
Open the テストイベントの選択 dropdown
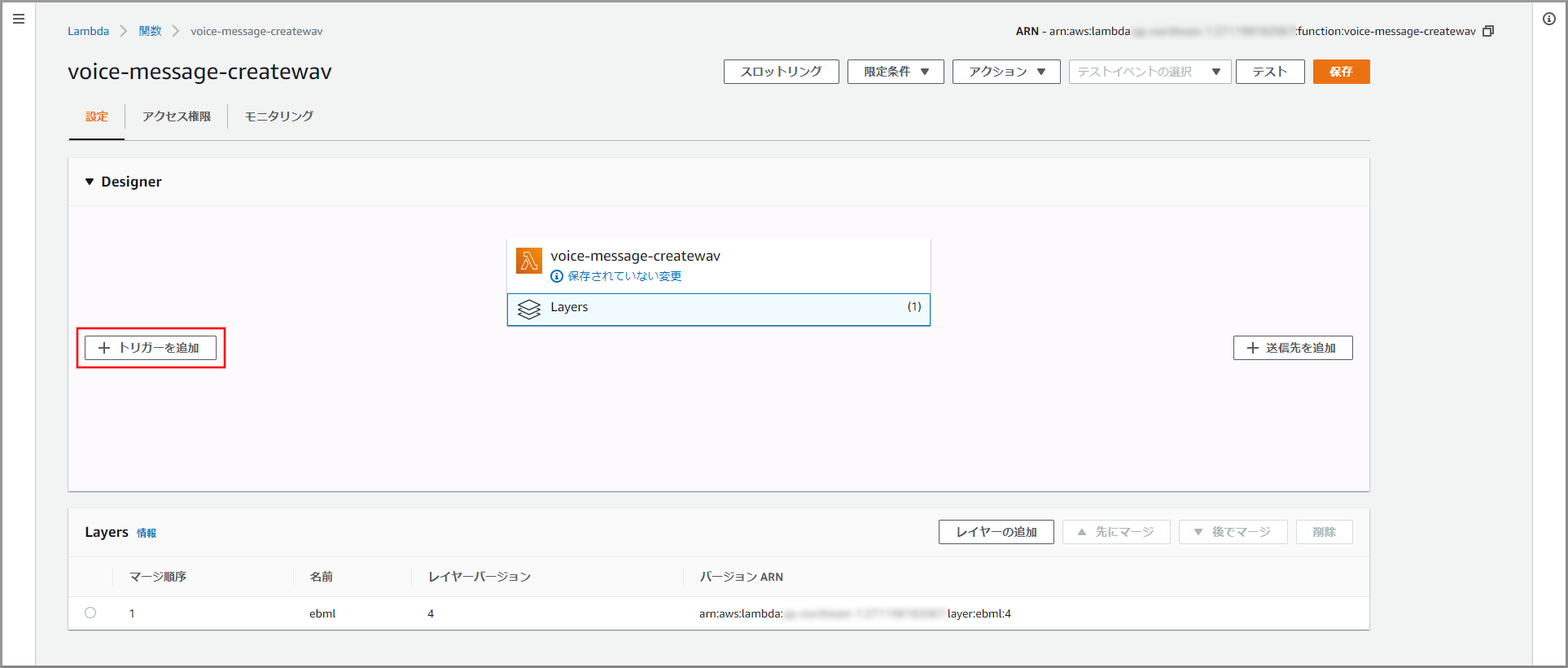coord(1150,72)
